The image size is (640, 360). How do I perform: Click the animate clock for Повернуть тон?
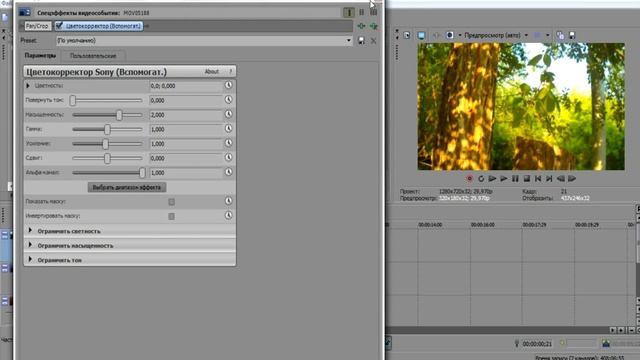point(228,100)
